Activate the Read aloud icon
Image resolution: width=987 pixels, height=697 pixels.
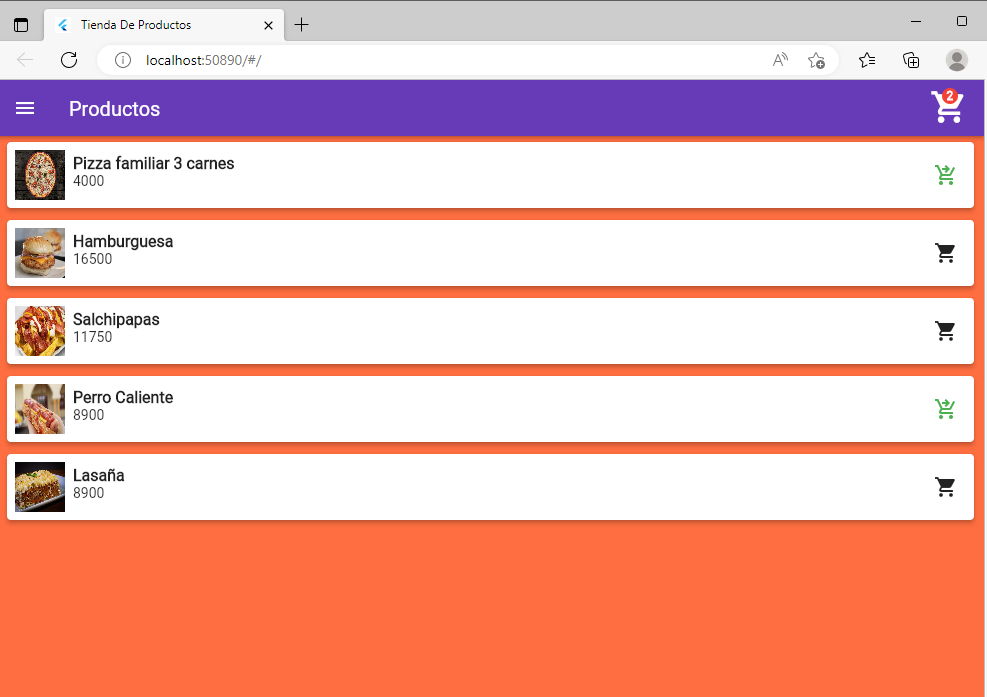coord(780,60)
